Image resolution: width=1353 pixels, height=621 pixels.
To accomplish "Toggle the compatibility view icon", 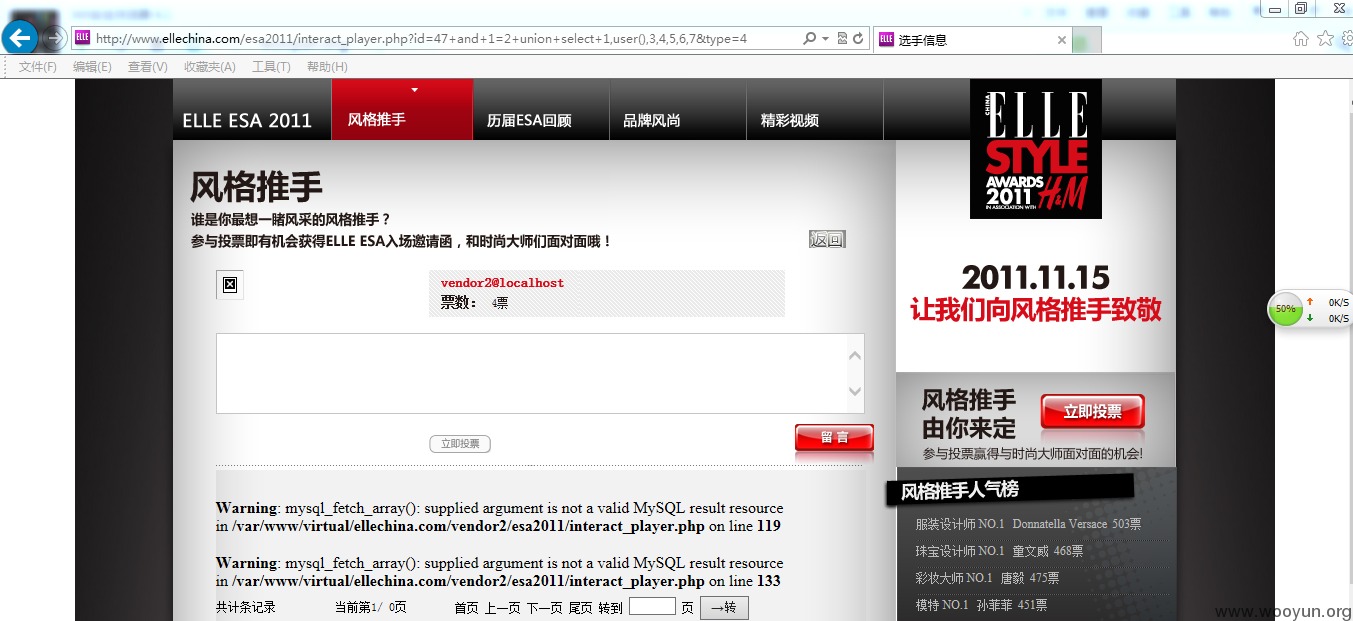I will [x=842, y=39].
